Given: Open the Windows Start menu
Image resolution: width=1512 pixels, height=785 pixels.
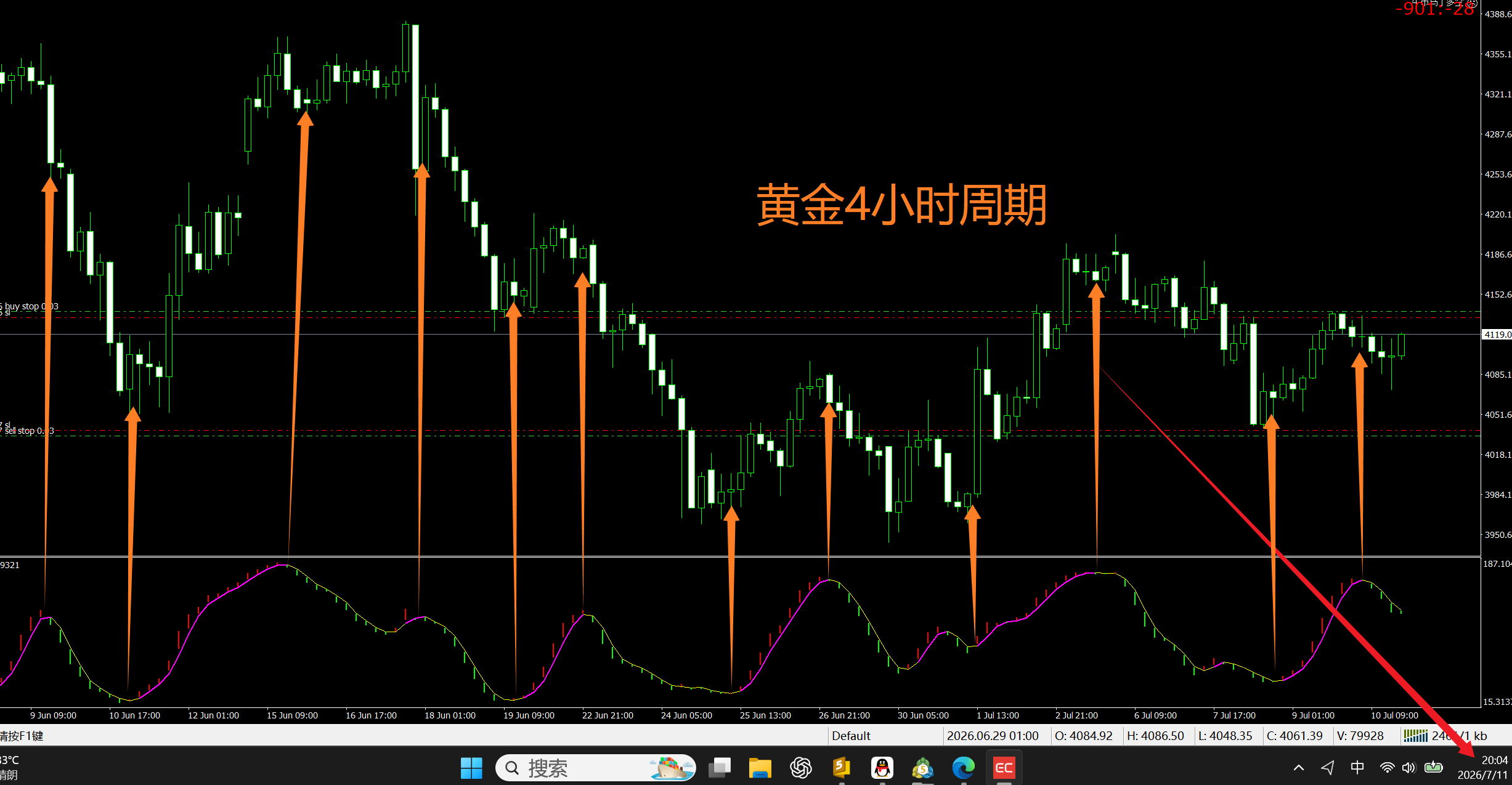Looking at the screenshot, I should coord(472,768).
